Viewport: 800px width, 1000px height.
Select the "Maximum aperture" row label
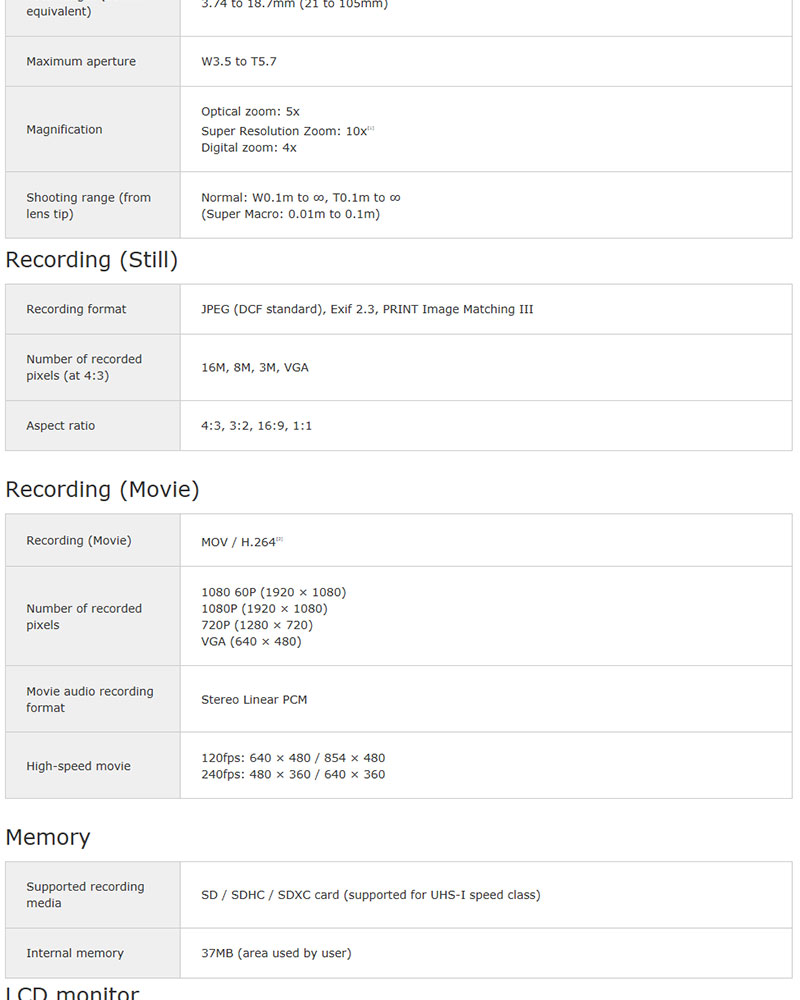click(x=81, y=62)
